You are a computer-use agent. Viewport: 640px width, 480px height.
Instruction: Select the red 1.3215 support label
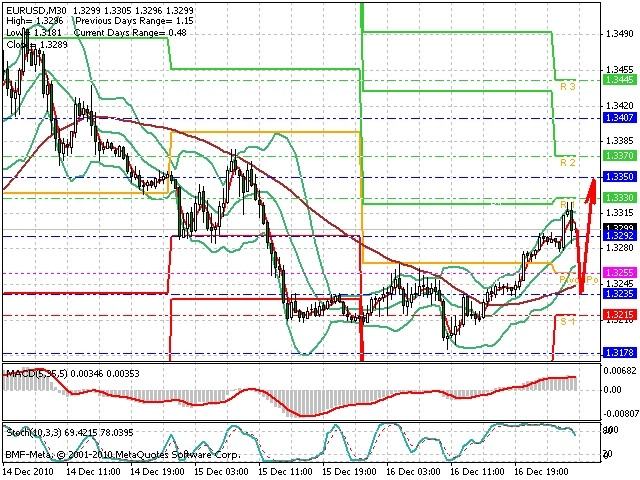coord(620,314)
